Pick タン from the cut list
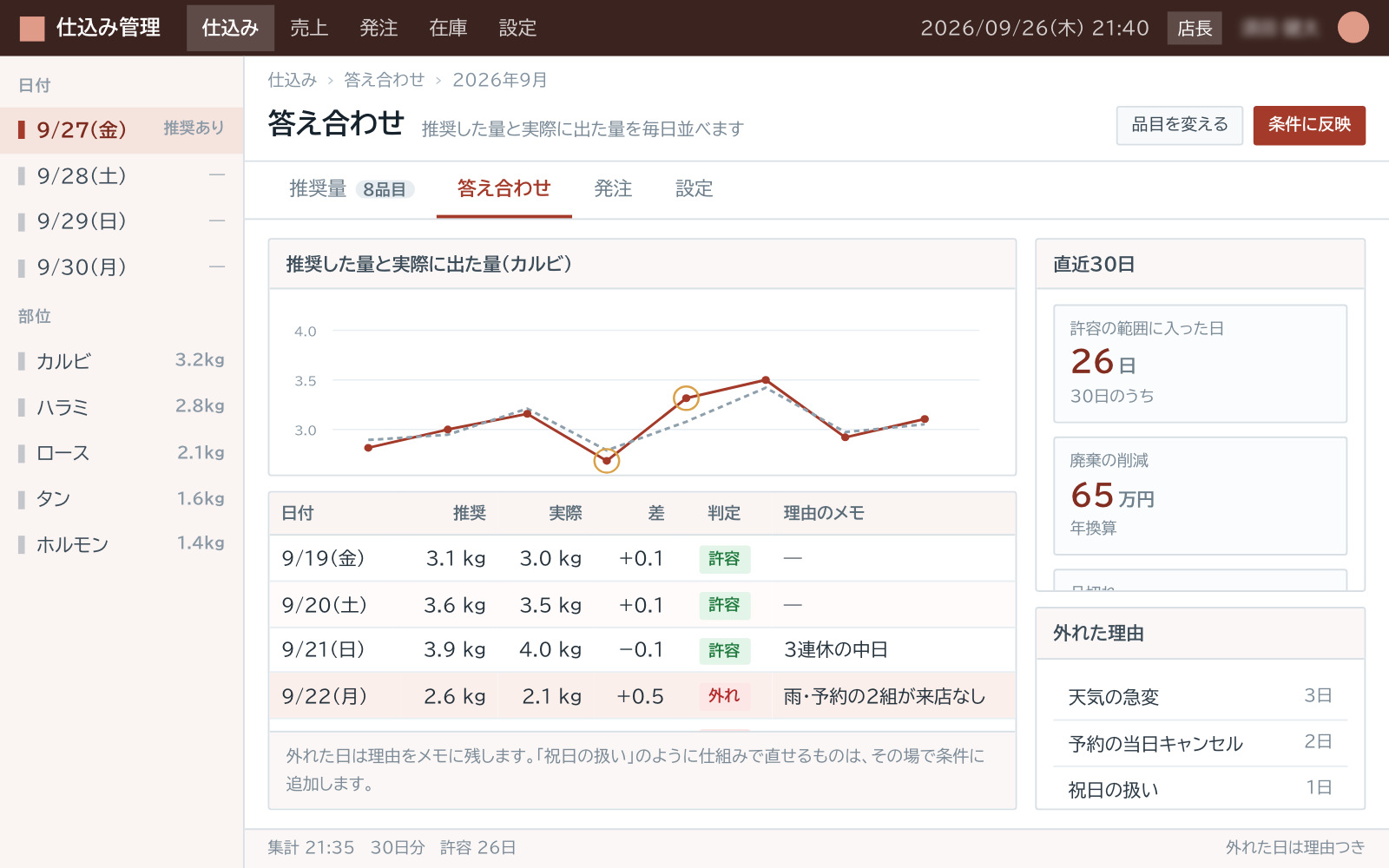 (122, 499)
